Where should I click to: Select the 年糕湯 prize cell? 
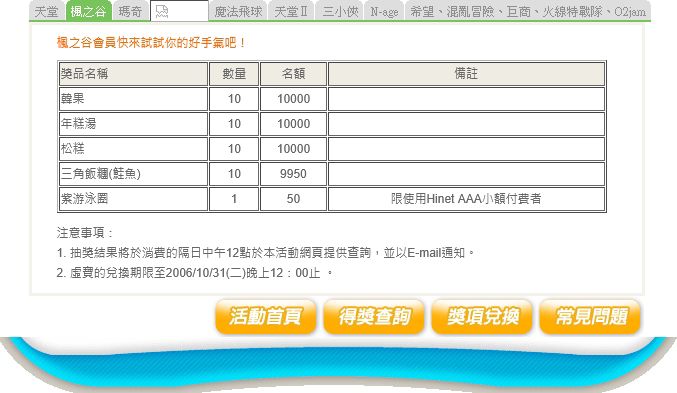coord(133,124)
